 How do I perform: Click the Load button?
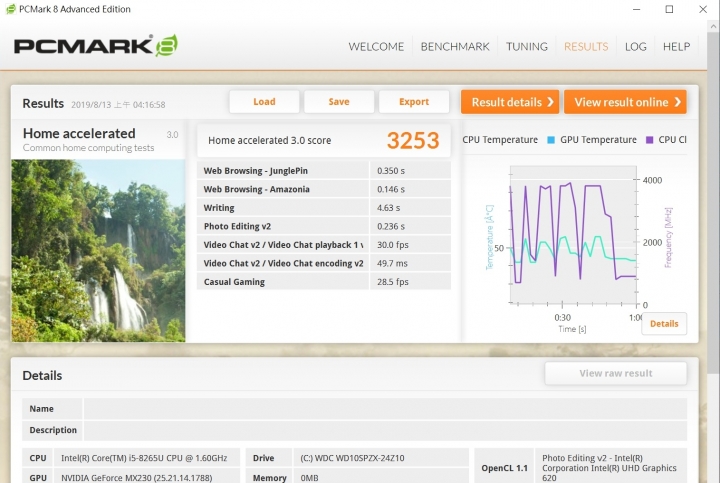click(264, 102)
